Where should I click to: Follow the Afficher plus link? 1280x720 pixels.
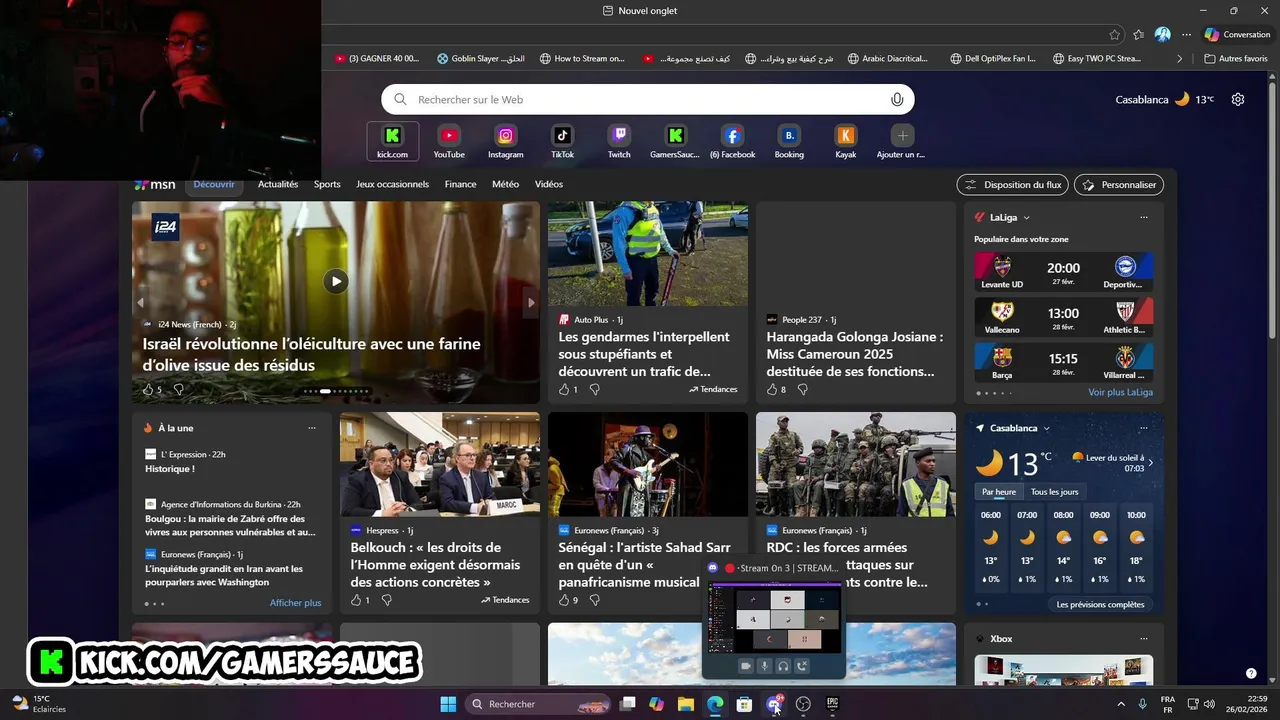296,603
